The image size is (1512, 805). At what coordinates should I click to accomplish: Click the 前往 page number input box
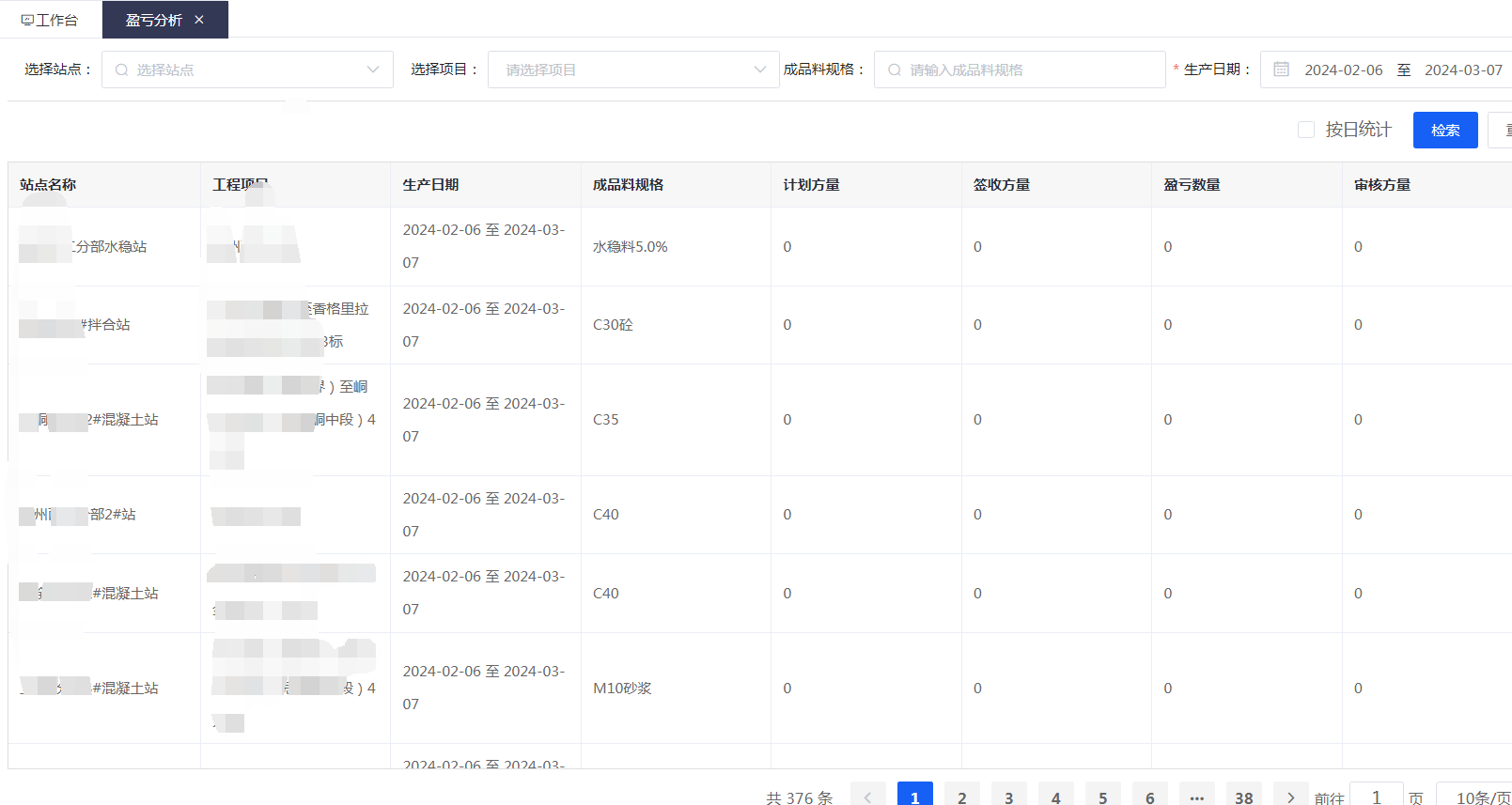click(x=1376, y=797)
